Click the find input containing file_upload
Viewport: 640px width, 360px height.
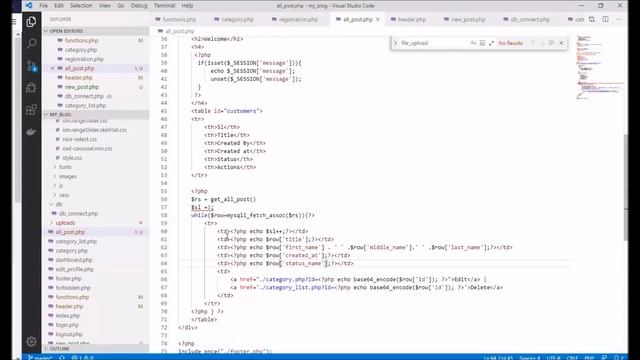click(x=433, y=43)
